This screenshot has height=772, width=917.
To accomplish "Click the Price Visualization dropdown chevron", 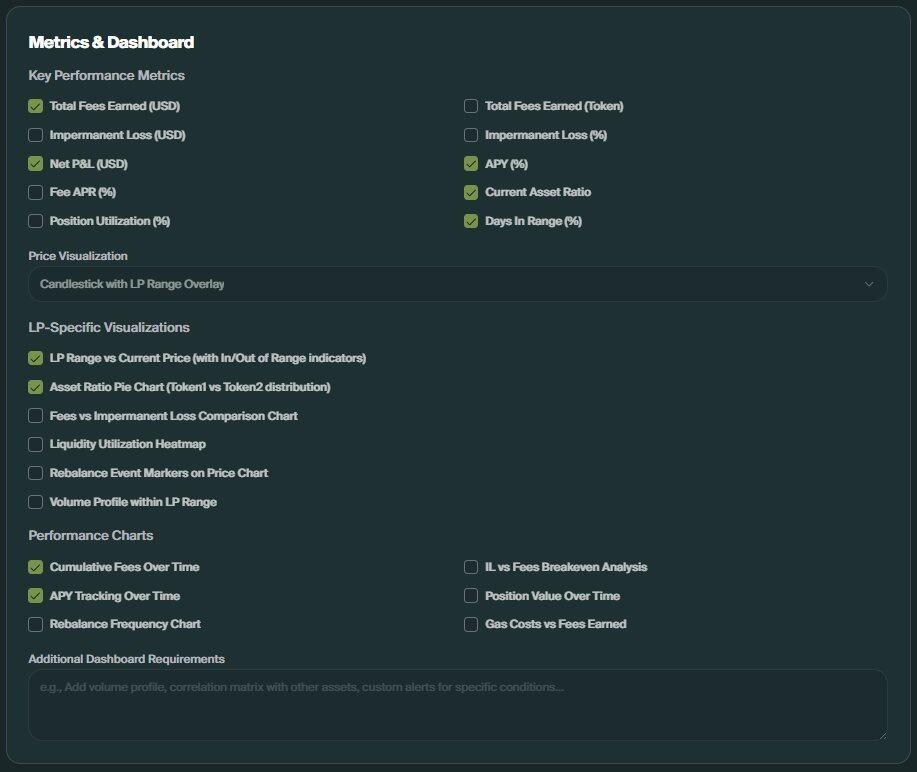I will pos(868,284).
